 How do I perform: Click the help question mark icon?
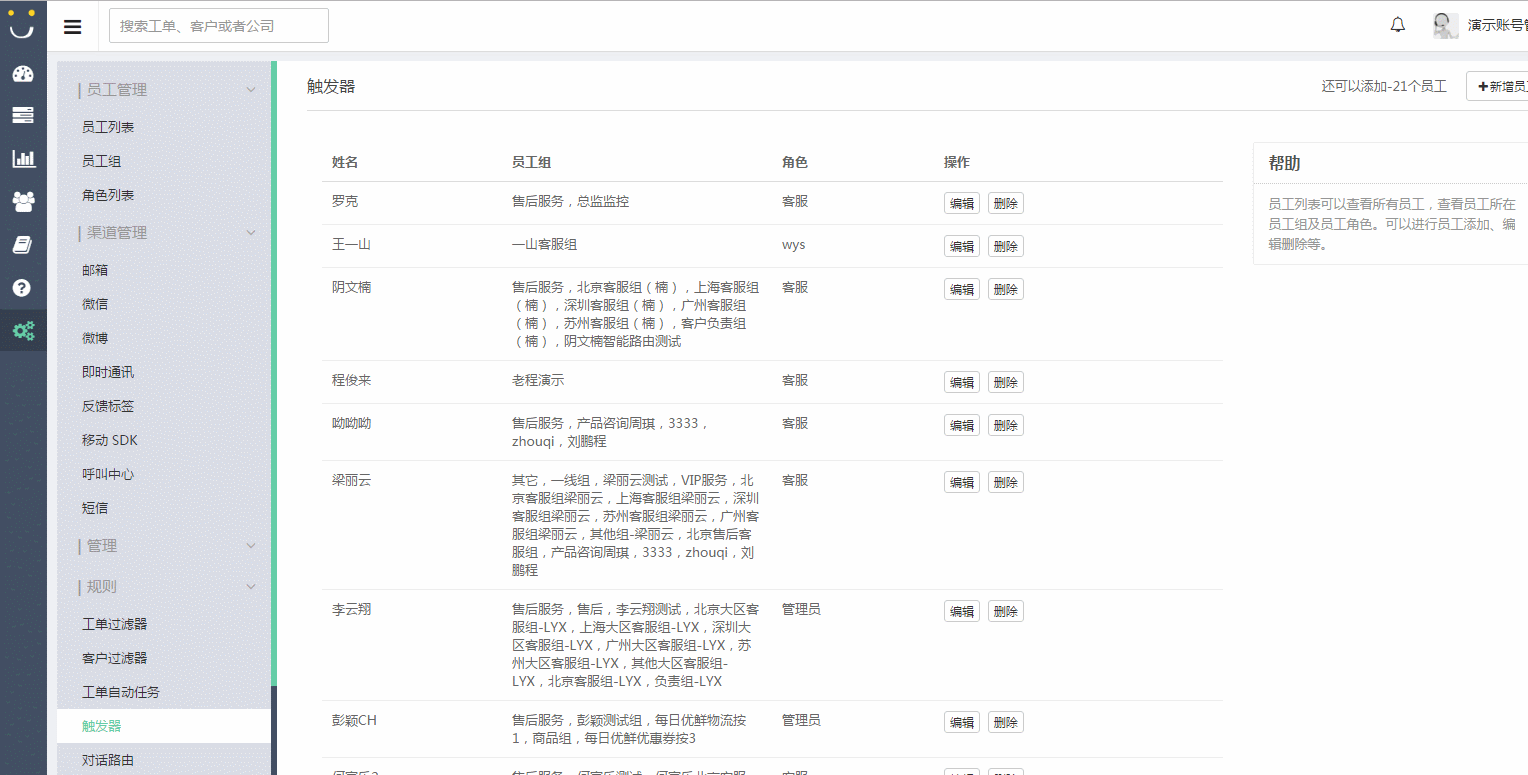23,288
